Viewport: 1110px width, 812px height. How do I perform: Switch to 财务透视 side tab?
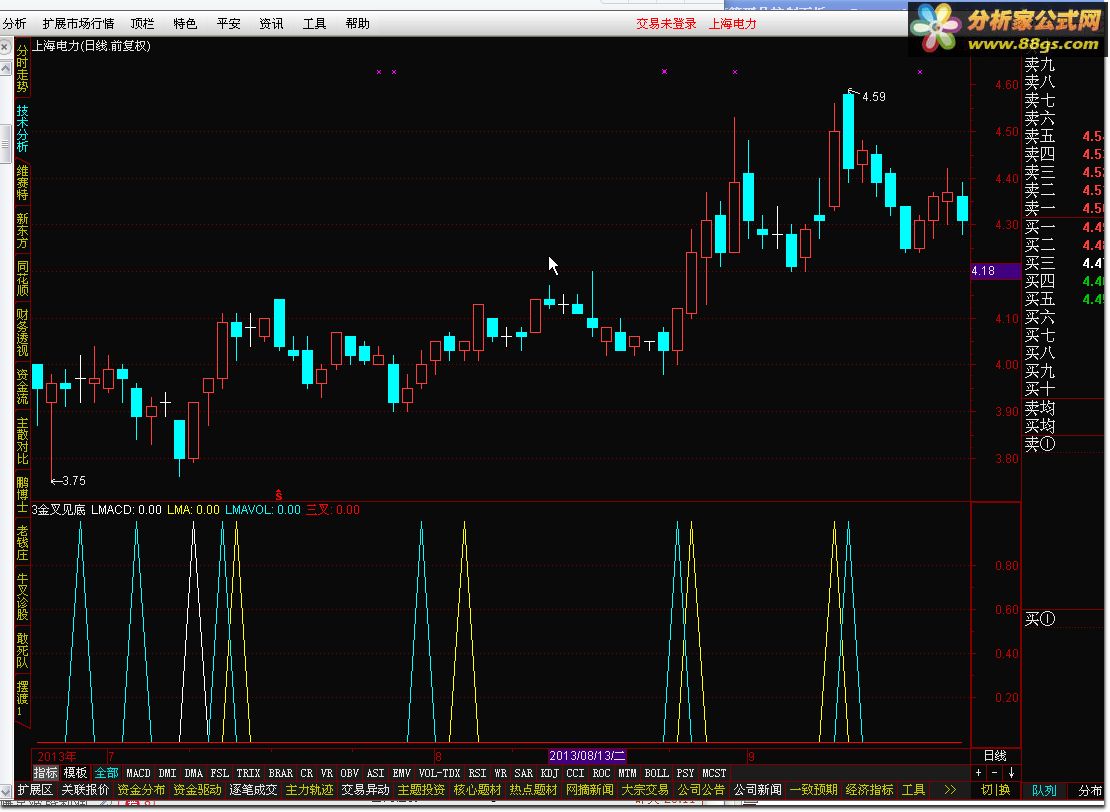click(x=23, y=332)
